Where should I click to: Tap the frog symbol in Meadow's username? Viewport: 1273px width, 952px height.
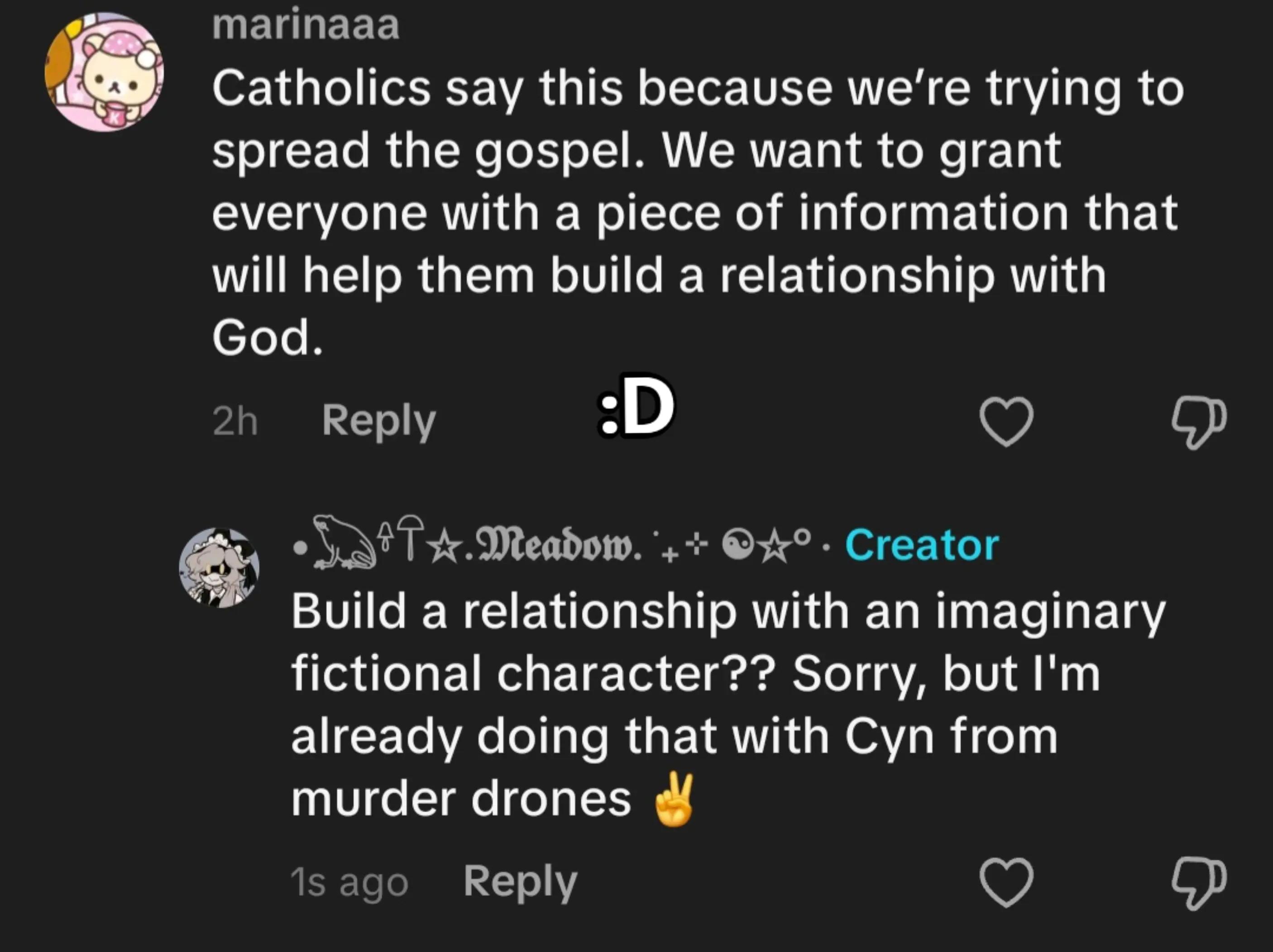tap(344, 543)
